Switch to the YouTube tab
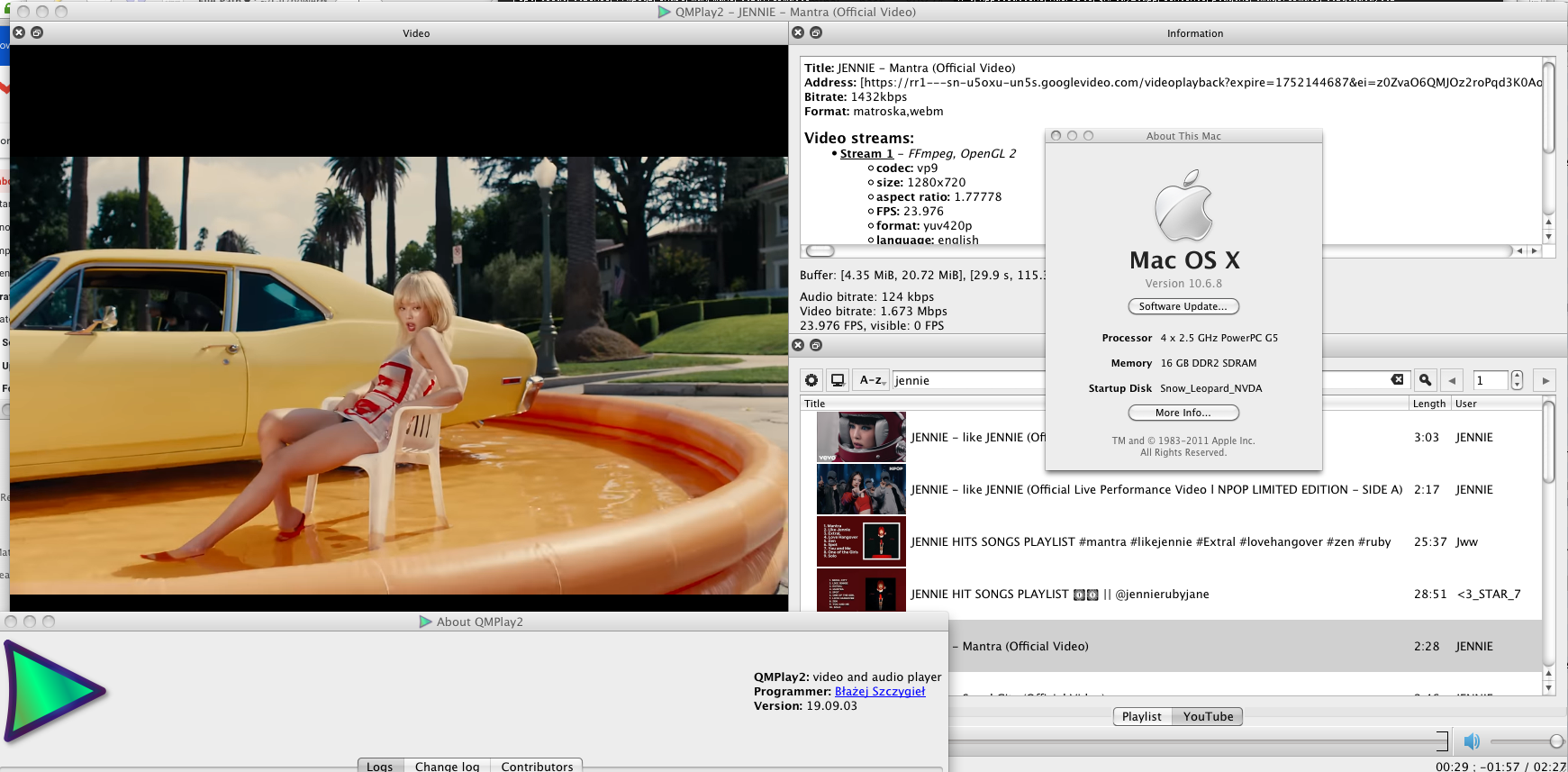This screenshot has height=772, width=1568. pyautogui.click(x=1208, y=716)
